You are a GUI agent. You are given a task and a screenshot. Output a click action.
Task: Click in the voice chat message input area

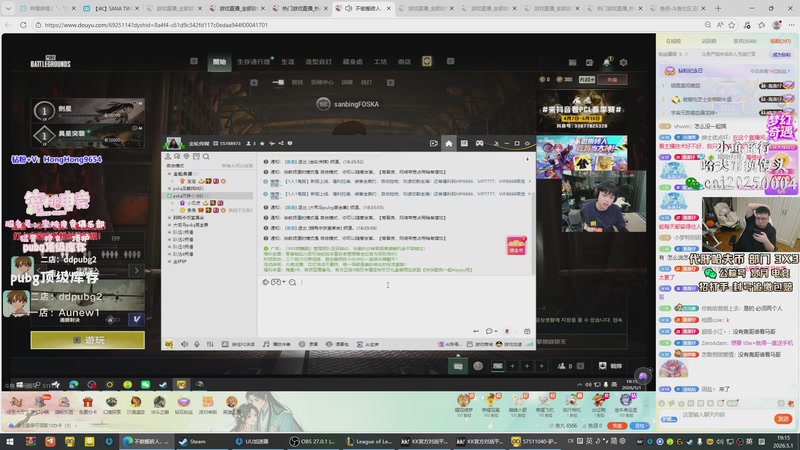396,306
